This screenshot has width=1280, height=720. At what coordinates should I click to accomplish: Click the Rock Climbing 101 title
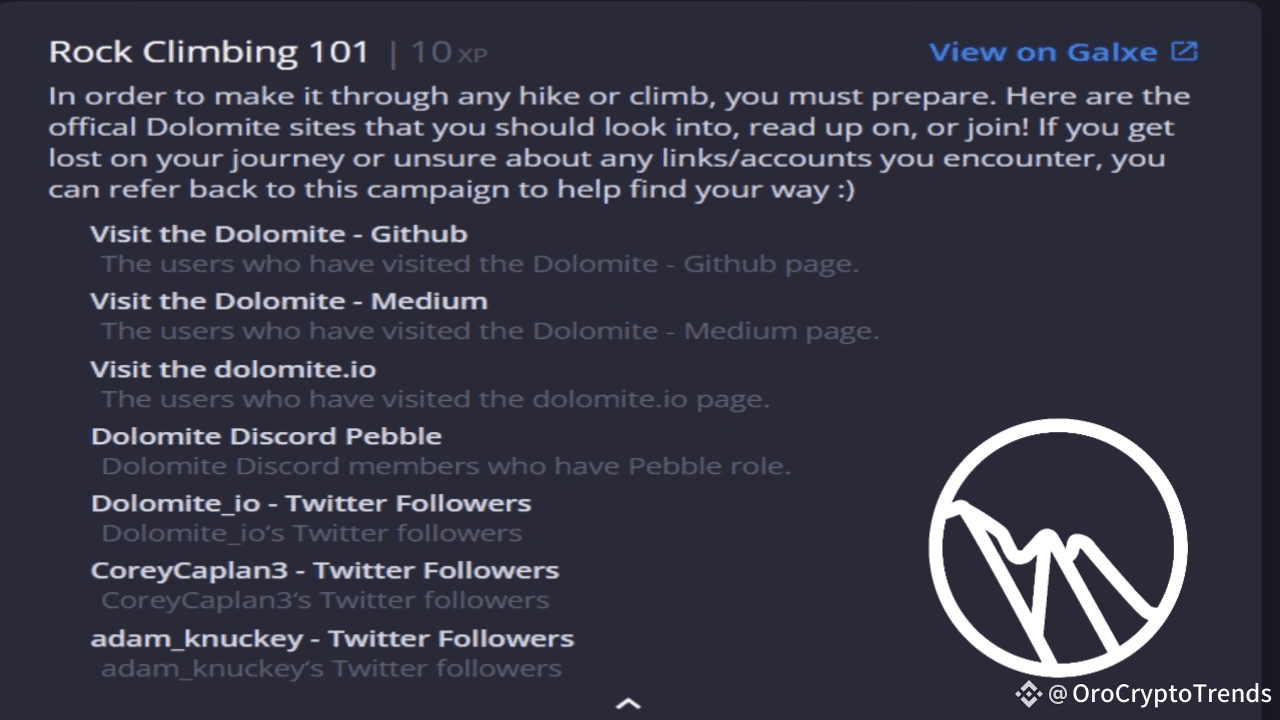pyautogui.click(x=209, y=52)
